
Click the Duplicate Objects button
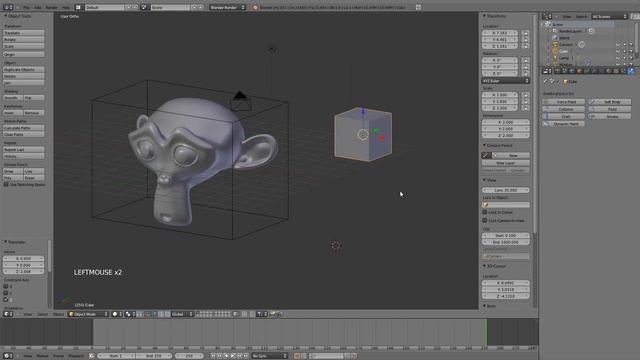point(24,69)
